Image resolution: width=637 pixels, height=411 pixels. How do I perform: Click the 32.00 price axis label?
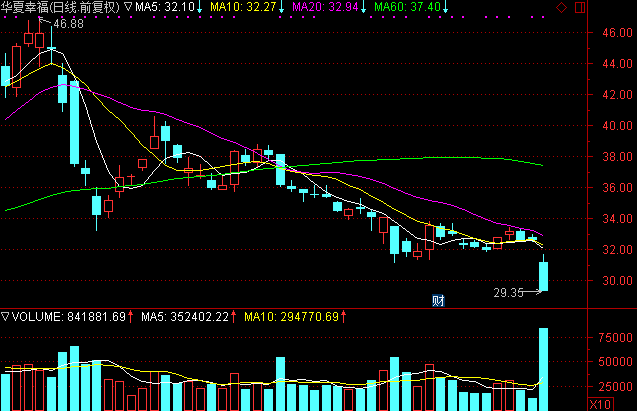[x=618, y=250]
